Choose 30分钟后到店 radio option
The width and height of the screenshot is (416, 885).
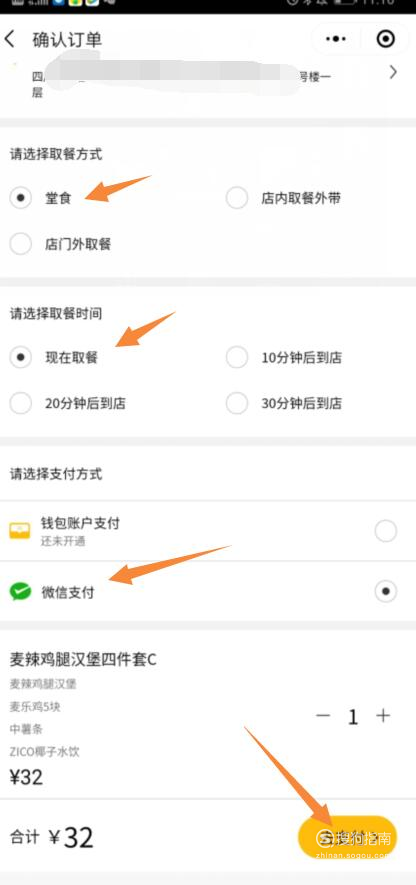237,403
